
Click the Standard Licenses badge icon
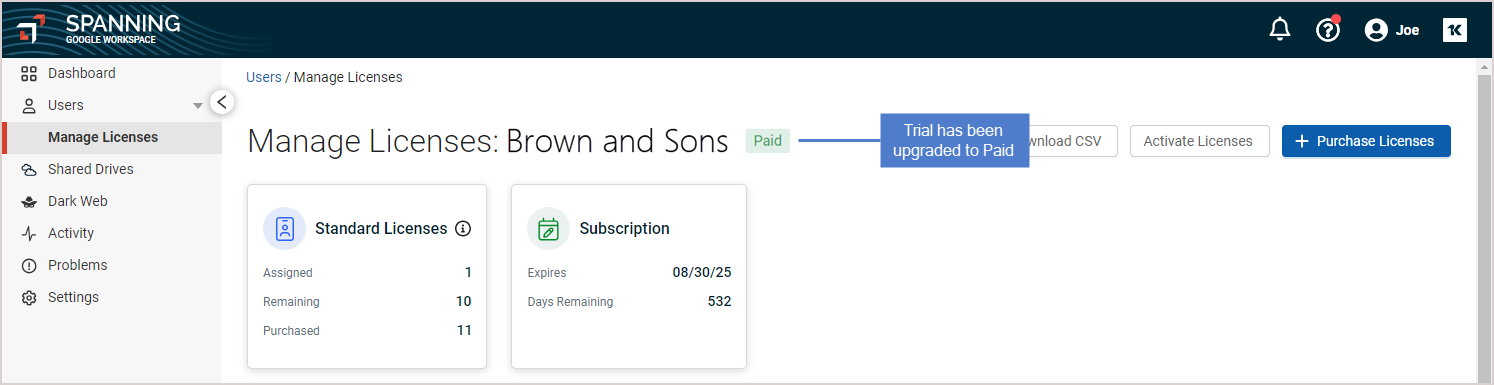[285, 228]
